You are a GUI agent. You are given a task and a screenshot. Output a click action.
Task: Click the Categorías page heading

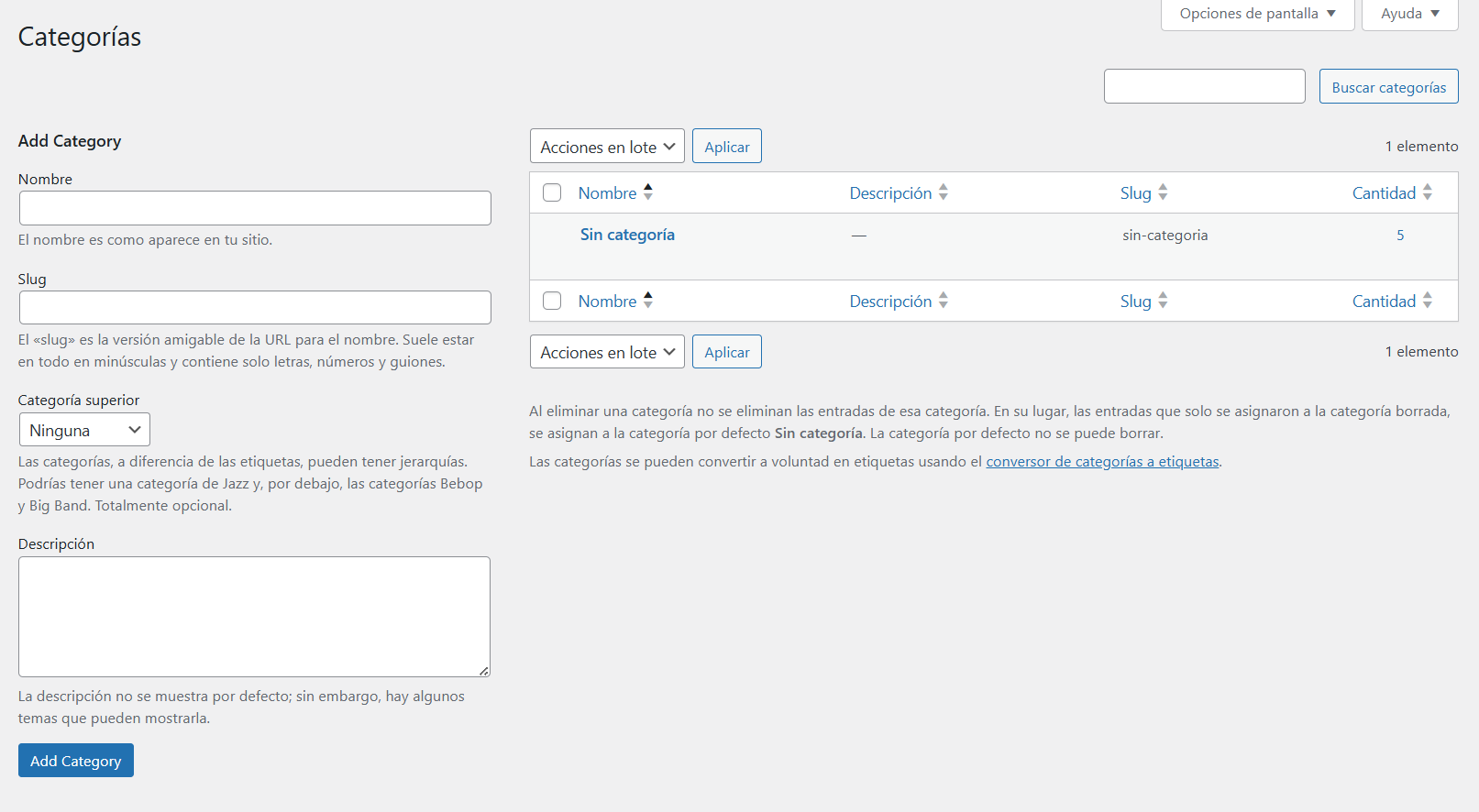point(80,38)
